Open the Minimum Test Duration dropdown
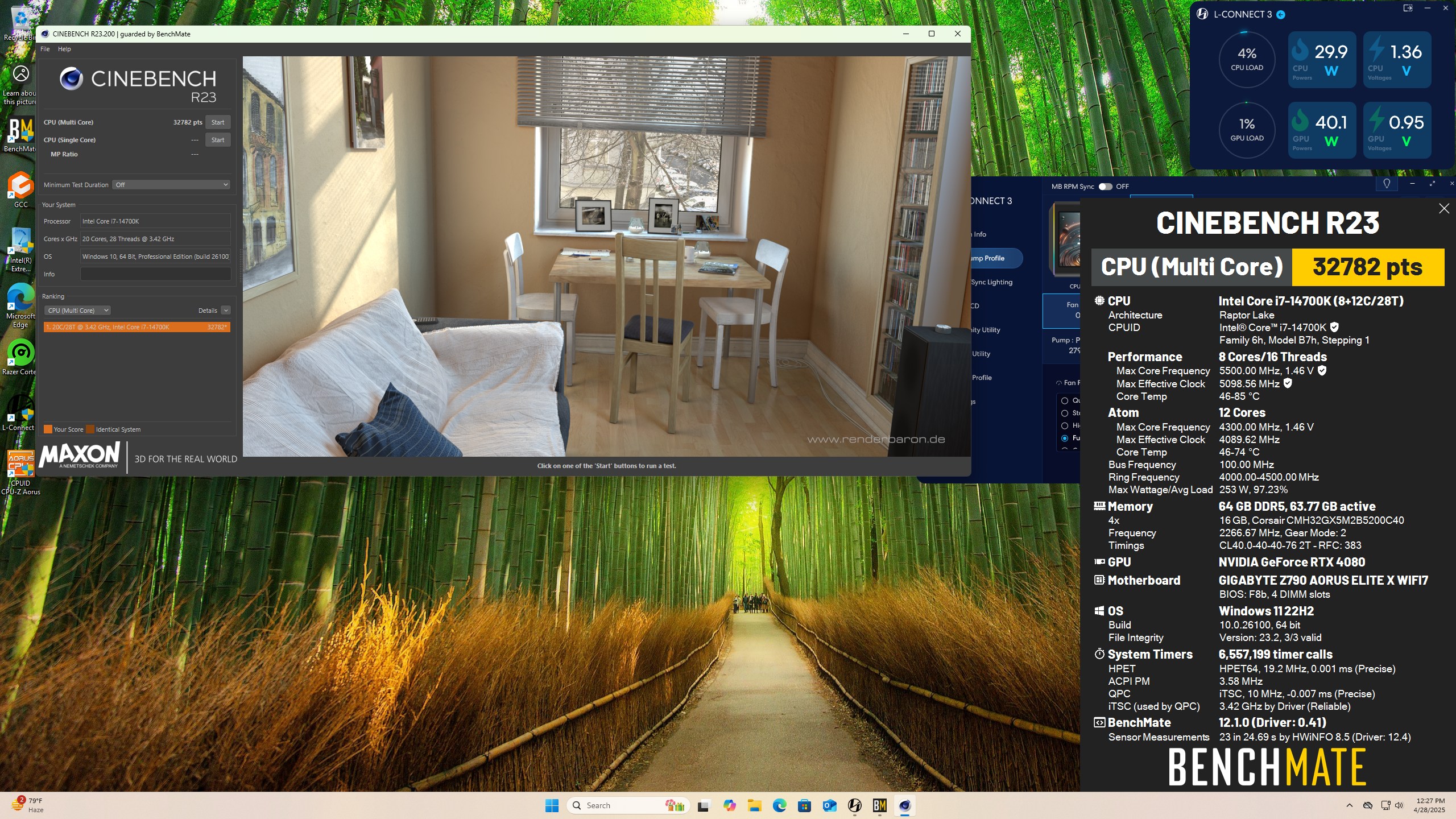 click(x=171, y=185)
